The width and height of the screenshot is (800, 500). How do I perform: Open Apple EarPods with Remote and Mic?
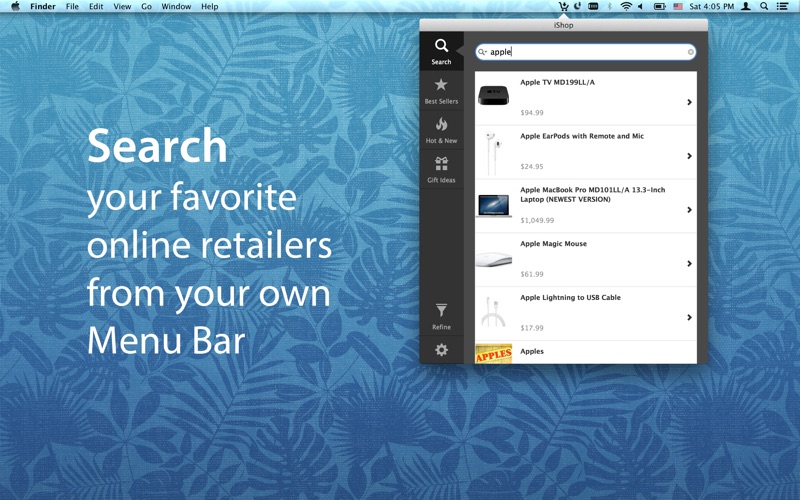(586, 152)
